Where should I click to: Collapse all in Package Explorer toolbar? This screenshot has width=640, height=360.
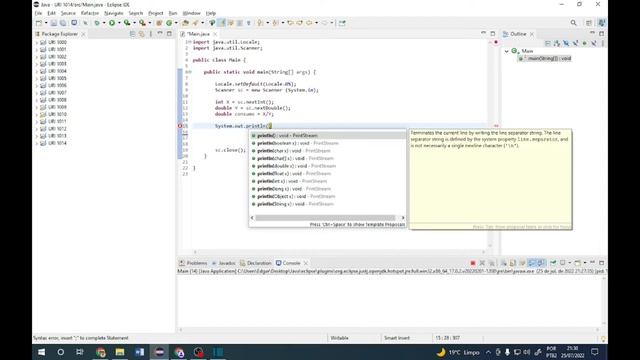[x=132, y=34]
